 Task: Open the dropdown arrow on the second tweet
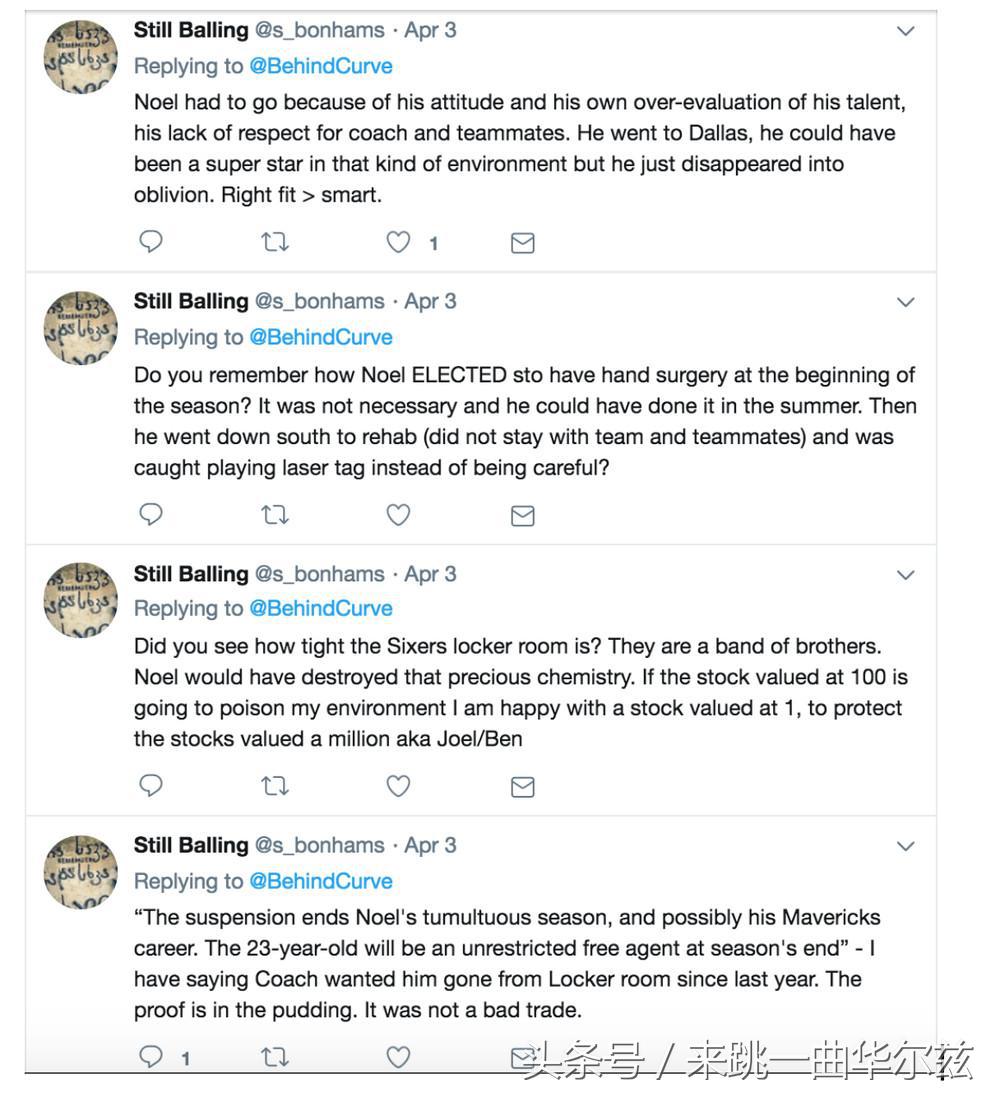[x=905, y=302]
